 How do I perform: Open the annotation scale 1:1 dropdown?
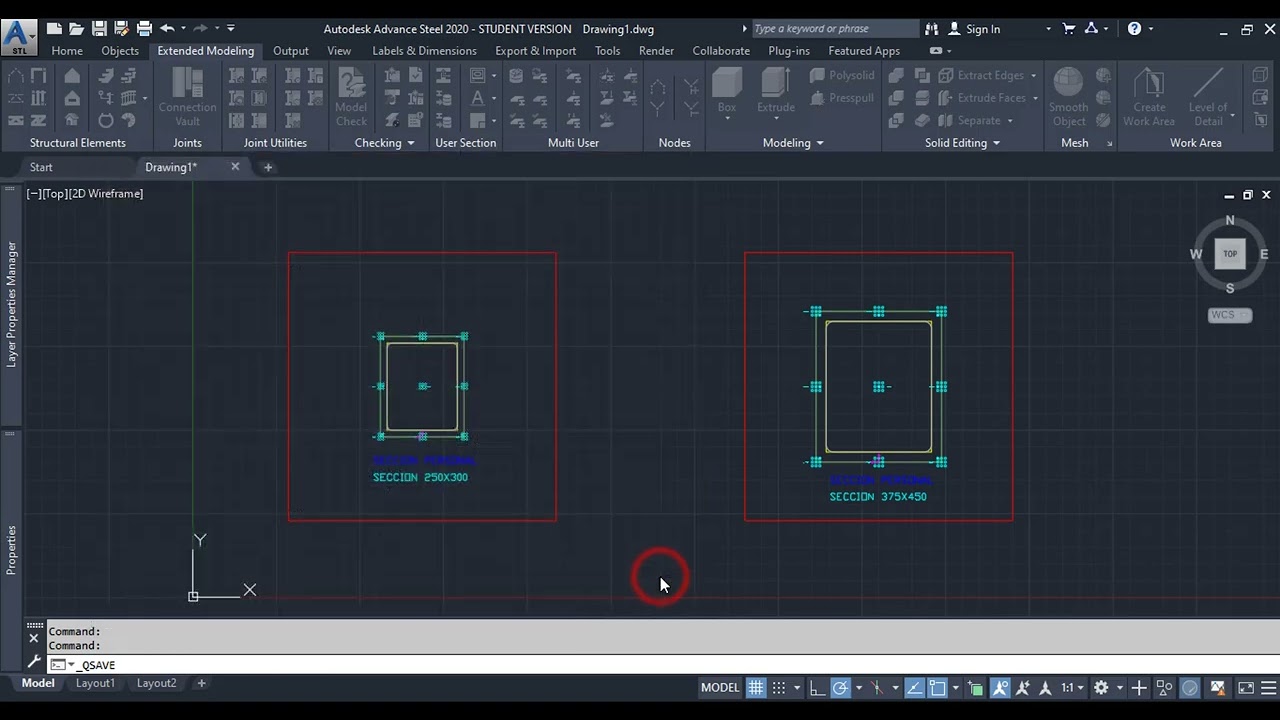point(1073,688)
